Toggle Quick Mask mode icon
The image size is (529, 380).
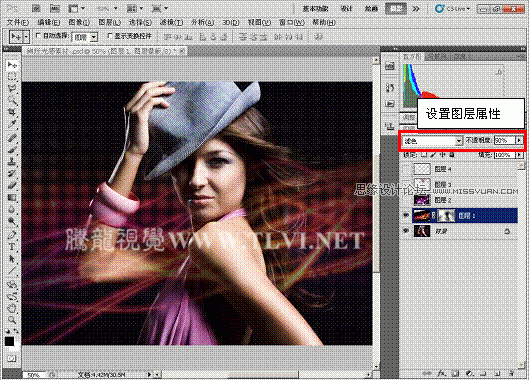click(x=12, y=358)
